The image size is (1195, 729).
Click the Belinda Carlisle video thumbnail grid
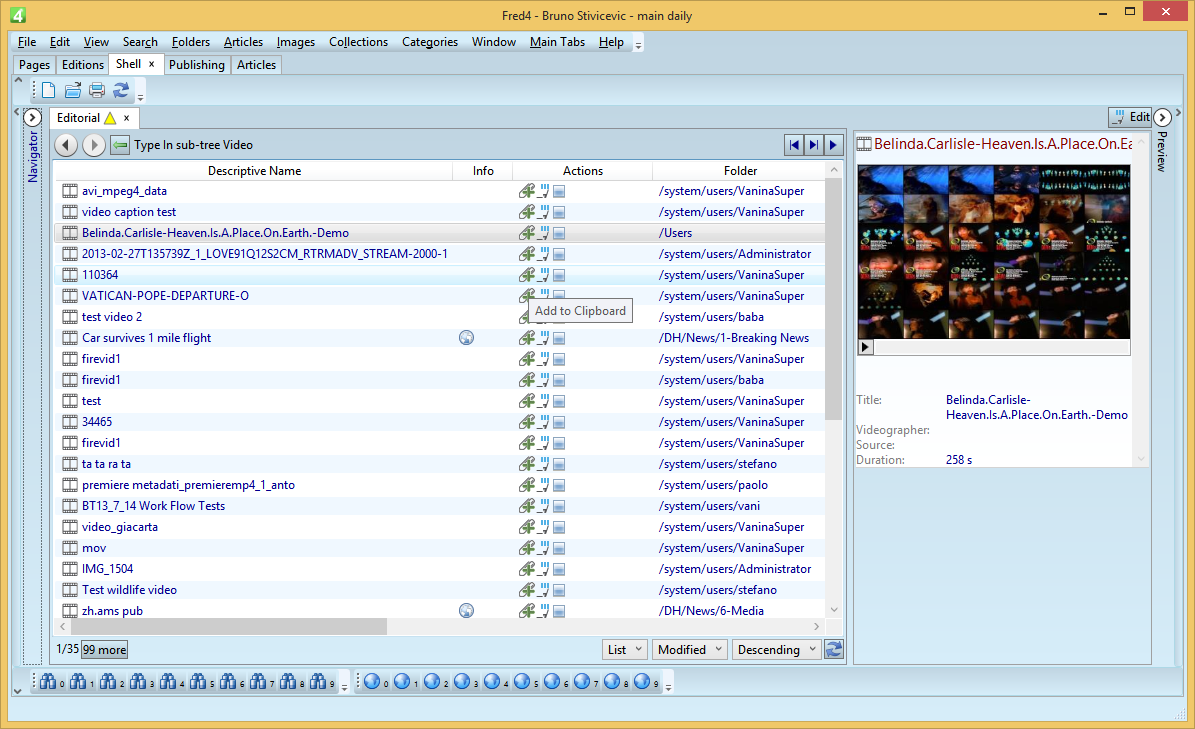pyautogui.click(x=994, y=251)
